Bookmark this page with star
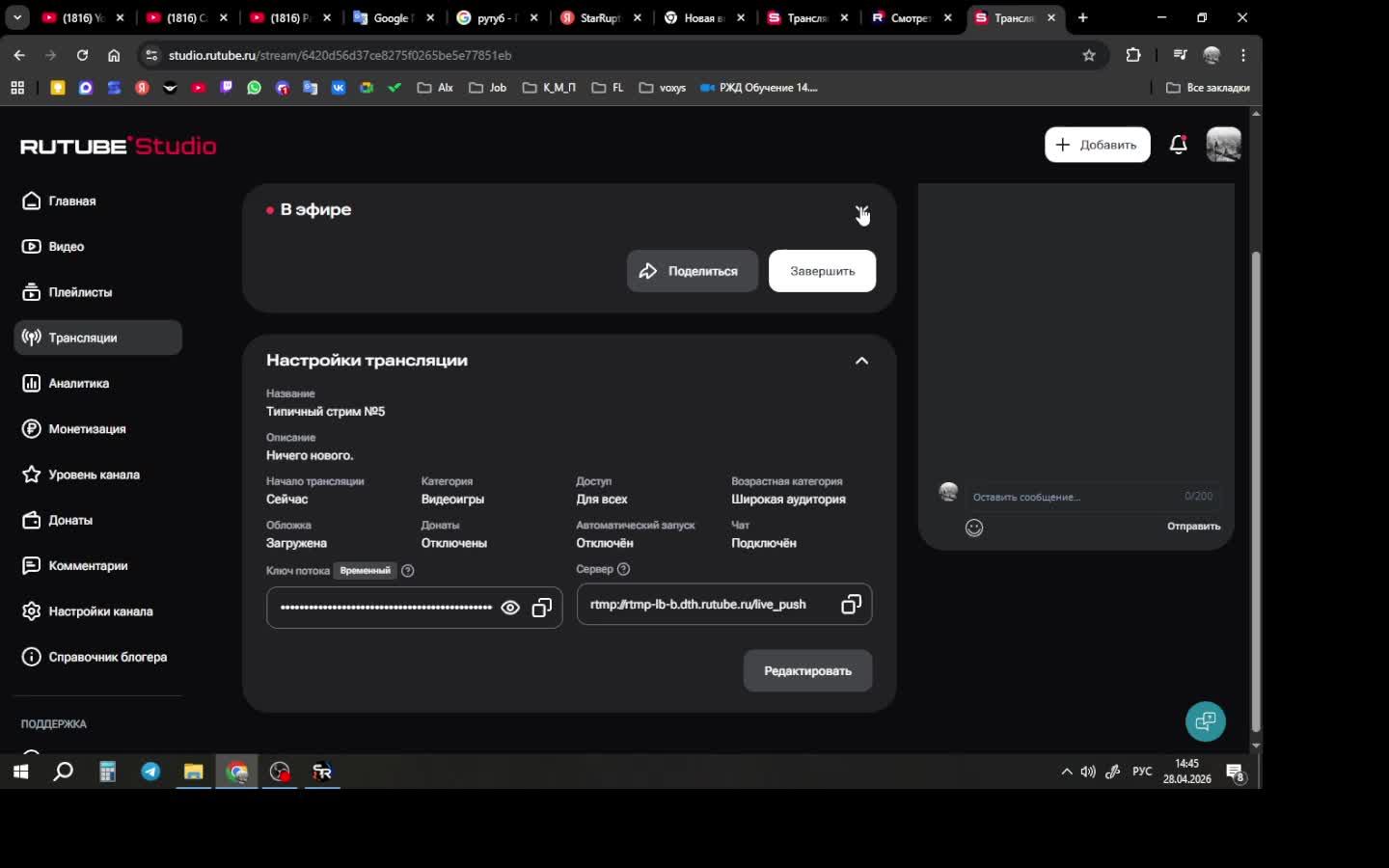 (1089, 55)
